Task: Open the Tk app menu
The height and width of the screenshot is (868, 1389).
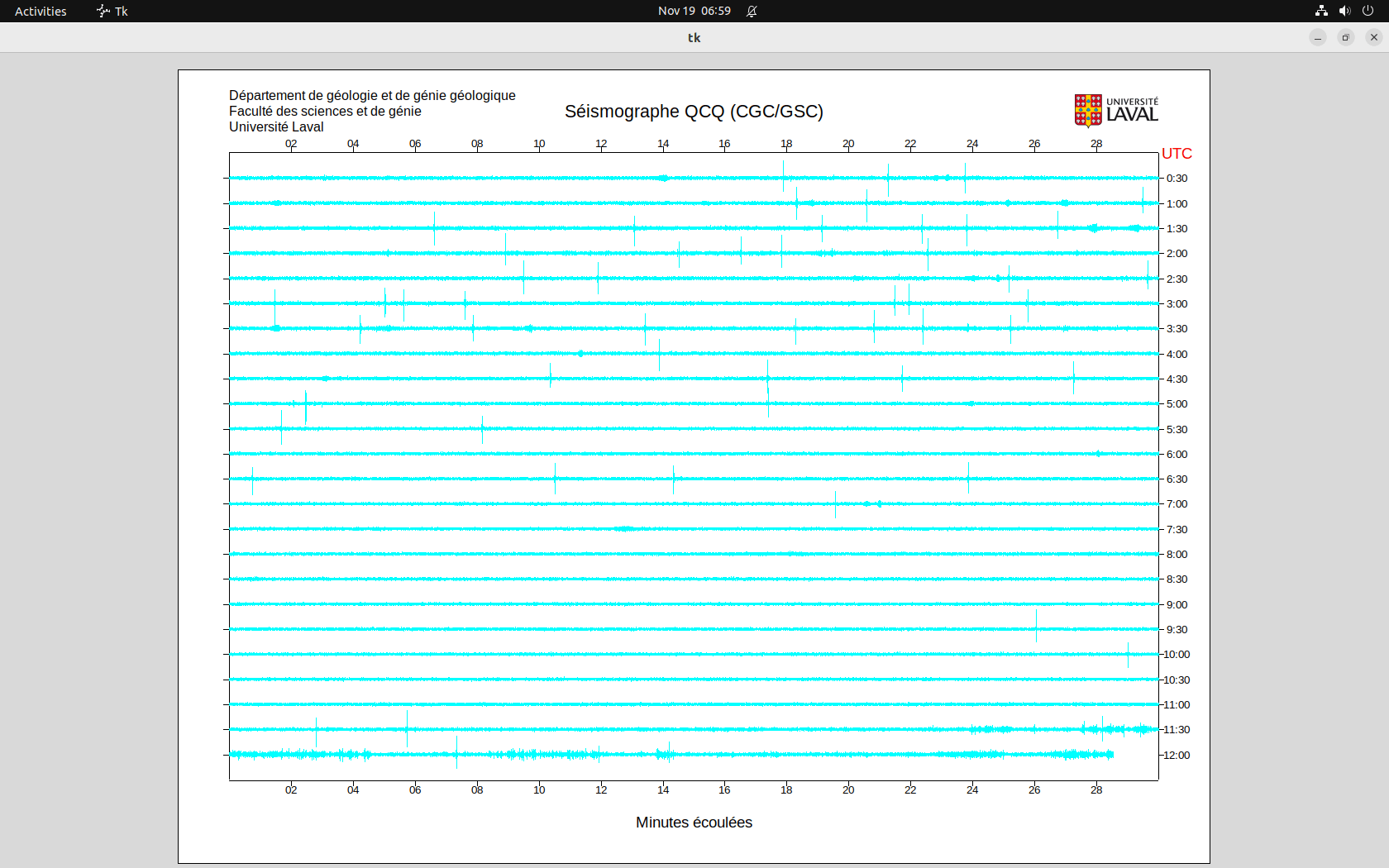Action: [x=112, y=11]
